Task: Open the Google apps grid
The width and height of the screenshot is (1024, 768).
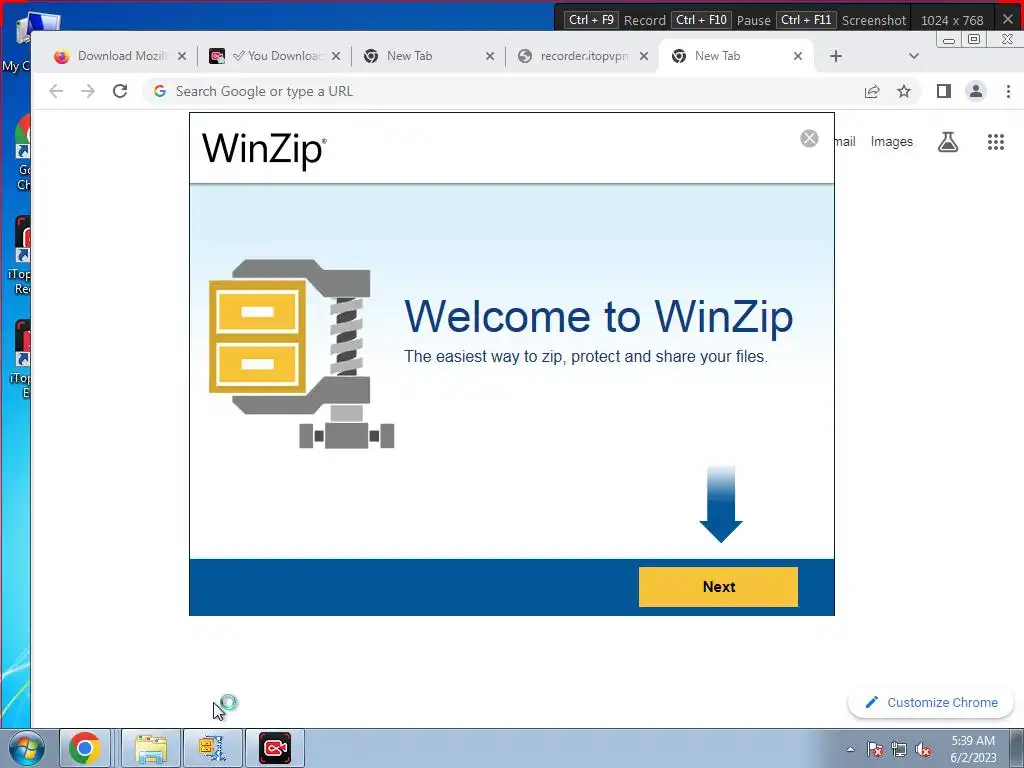Action: tap(995, 142)
